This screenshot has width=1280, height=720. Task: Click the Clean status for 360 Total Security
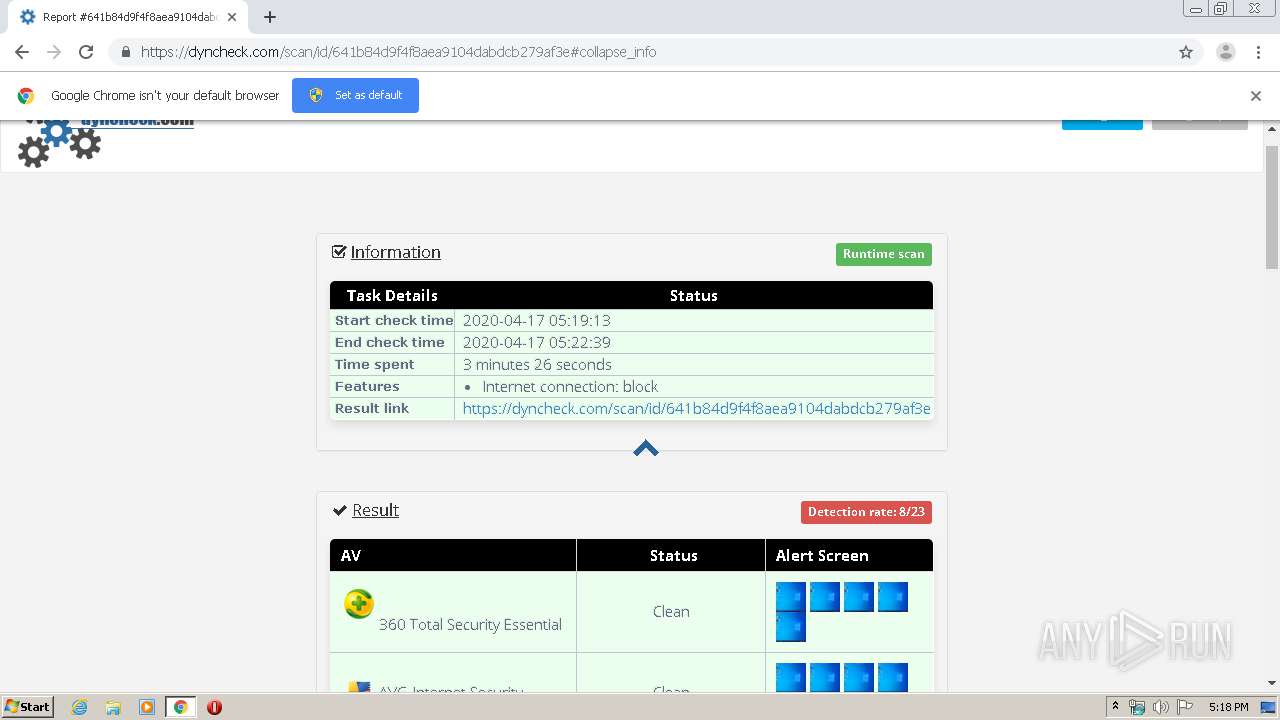[671, 611]
